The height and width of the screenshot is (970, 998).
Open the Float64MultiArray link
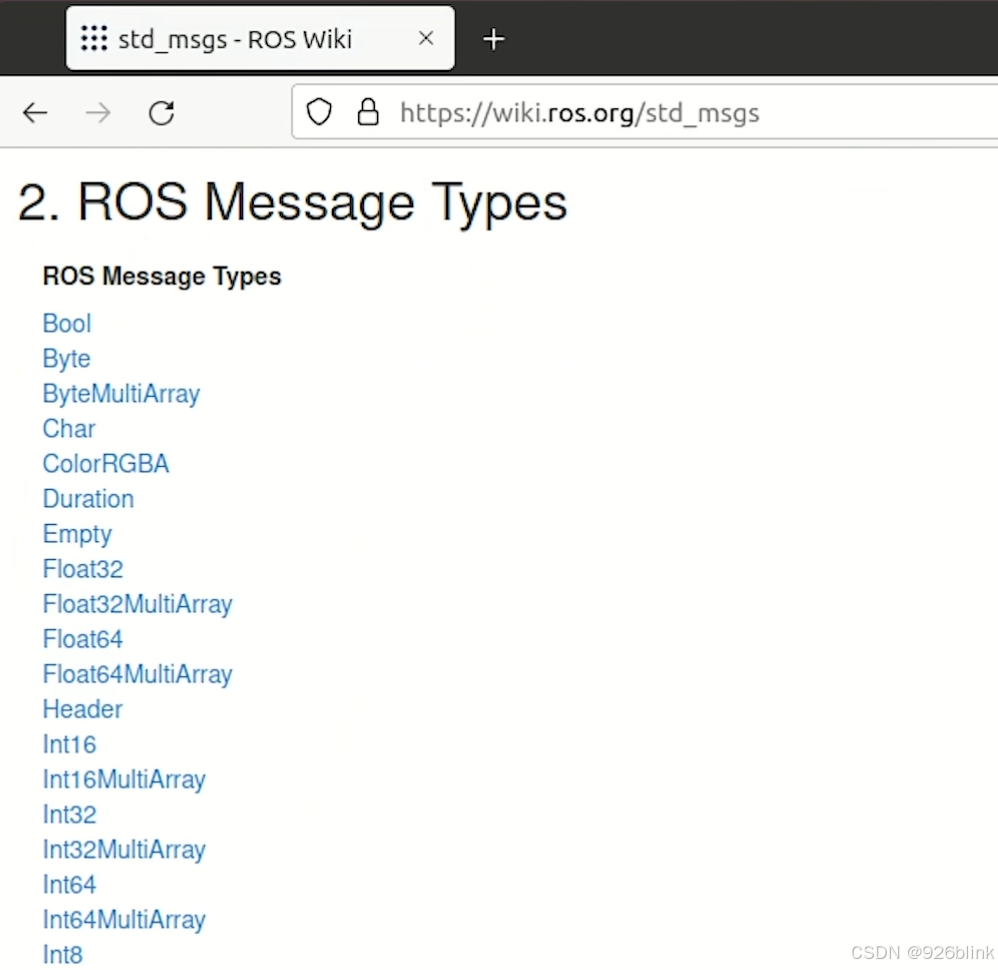tap(137, 675)
